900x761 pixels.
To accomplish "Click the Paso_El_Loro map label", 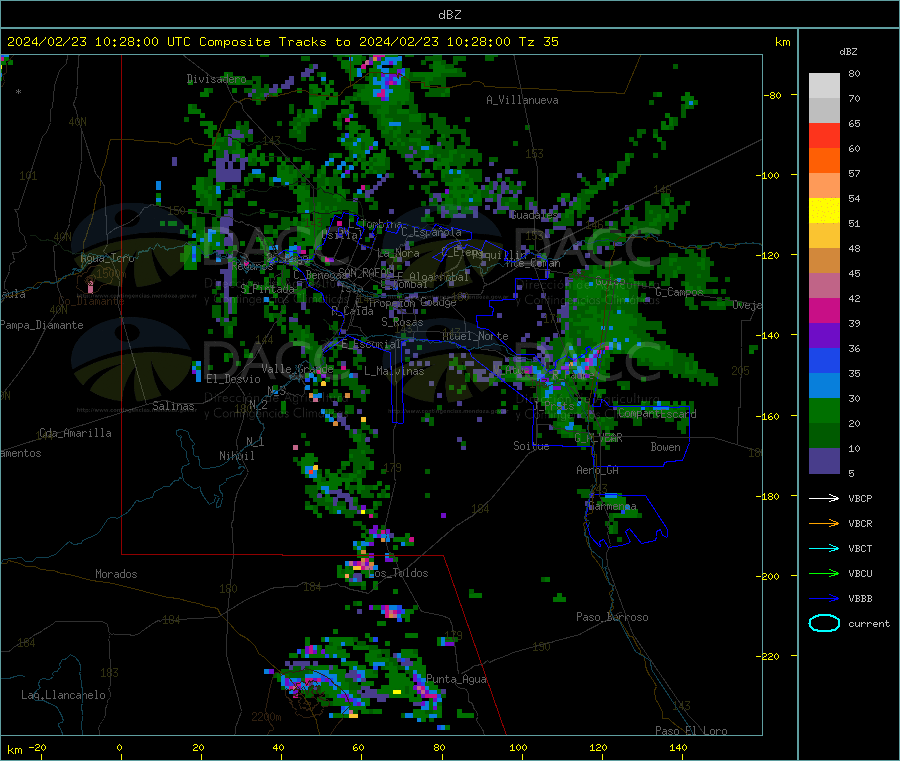I will 691,731.
